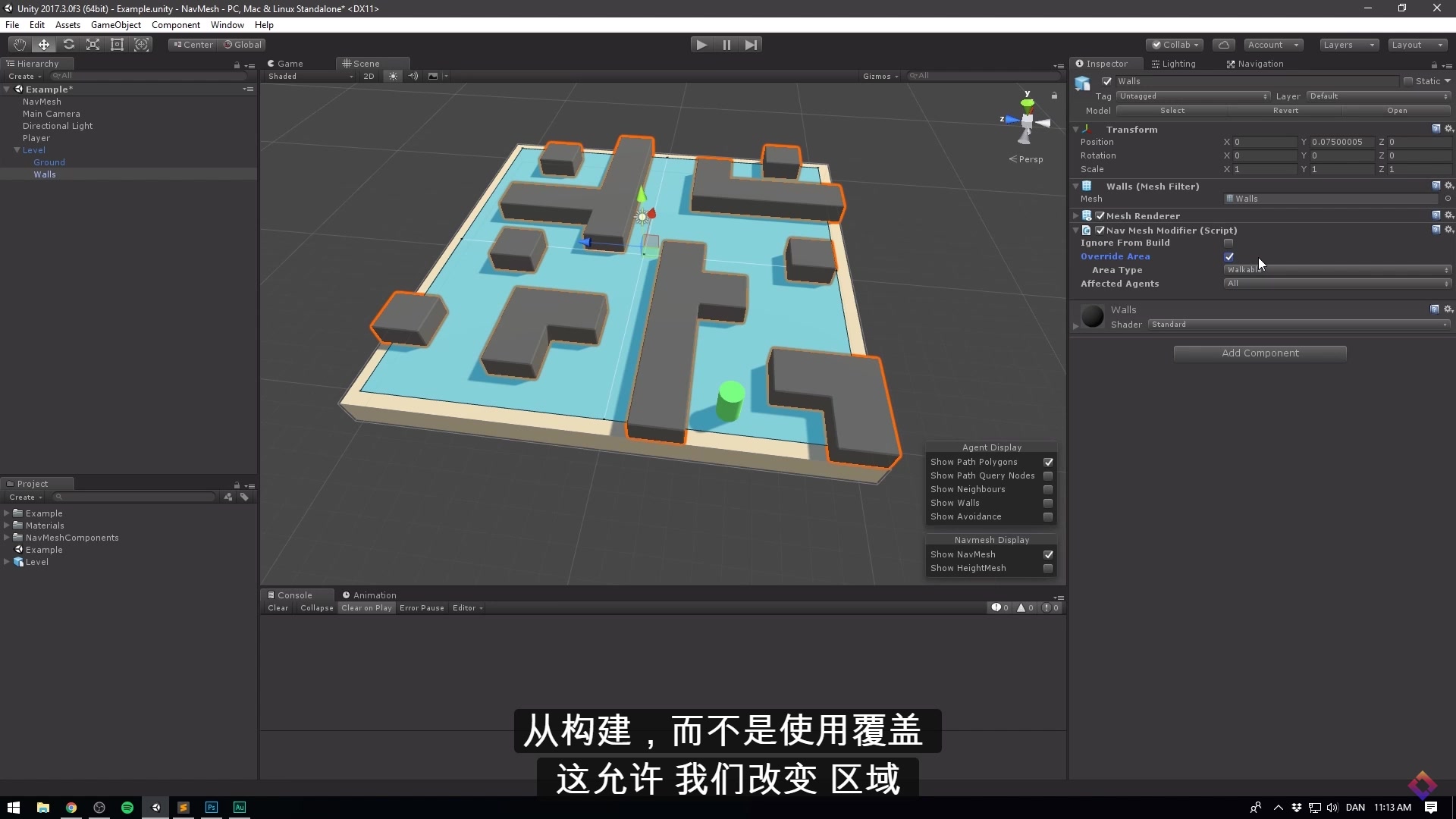
Task: Uncheck Override Area in Nav Mesh Modifier
Action: pos(1228,256)
